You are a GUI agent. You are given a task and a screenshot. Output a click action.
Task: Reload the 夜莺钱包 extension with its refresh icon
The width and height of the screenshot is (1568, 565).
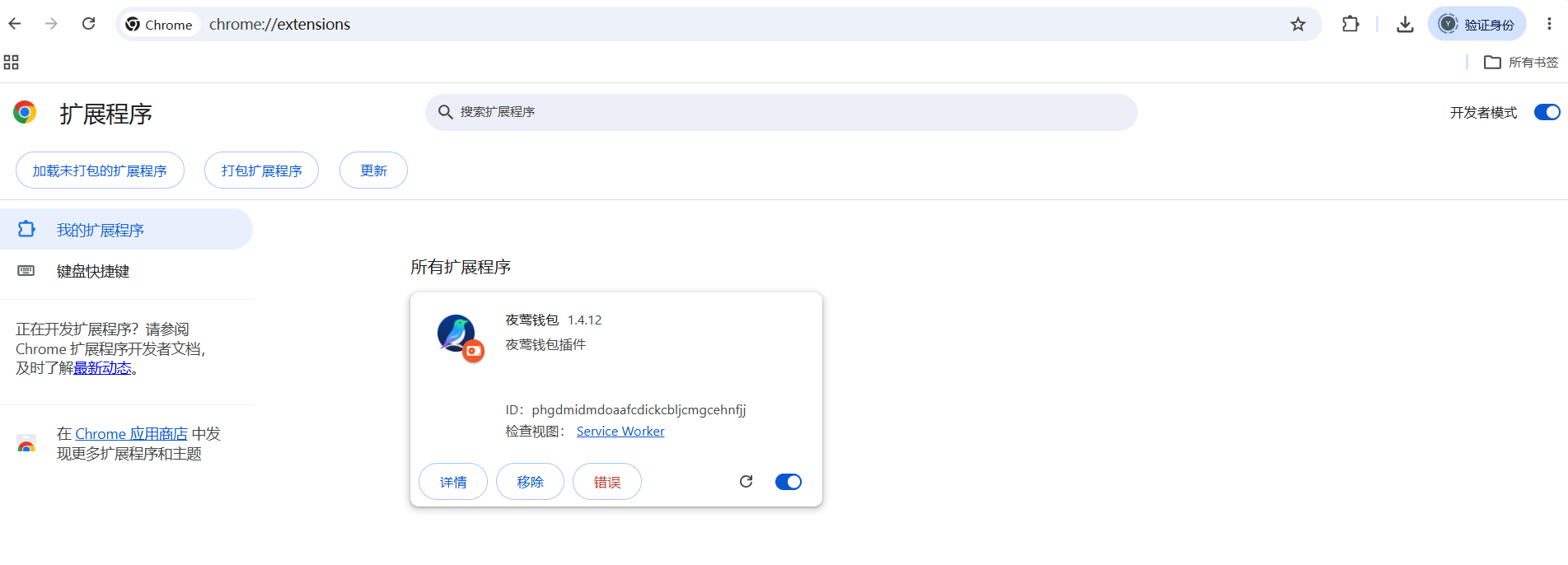click(746, 482)
